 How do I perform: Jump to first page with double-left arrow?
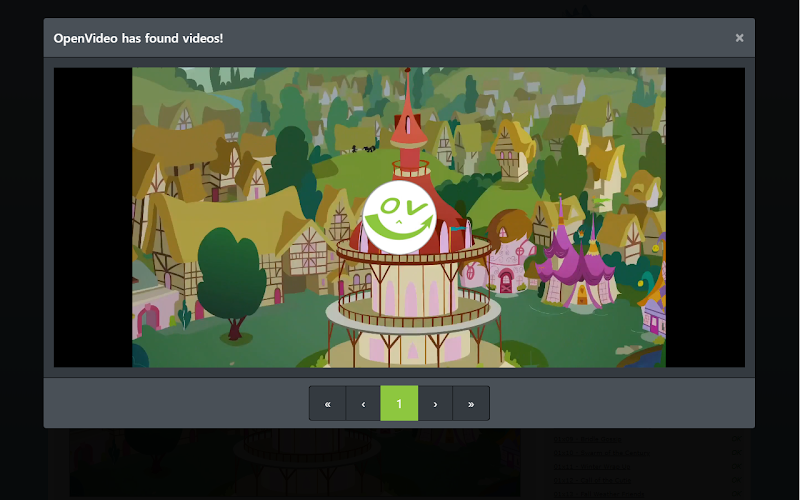[328, 404]
